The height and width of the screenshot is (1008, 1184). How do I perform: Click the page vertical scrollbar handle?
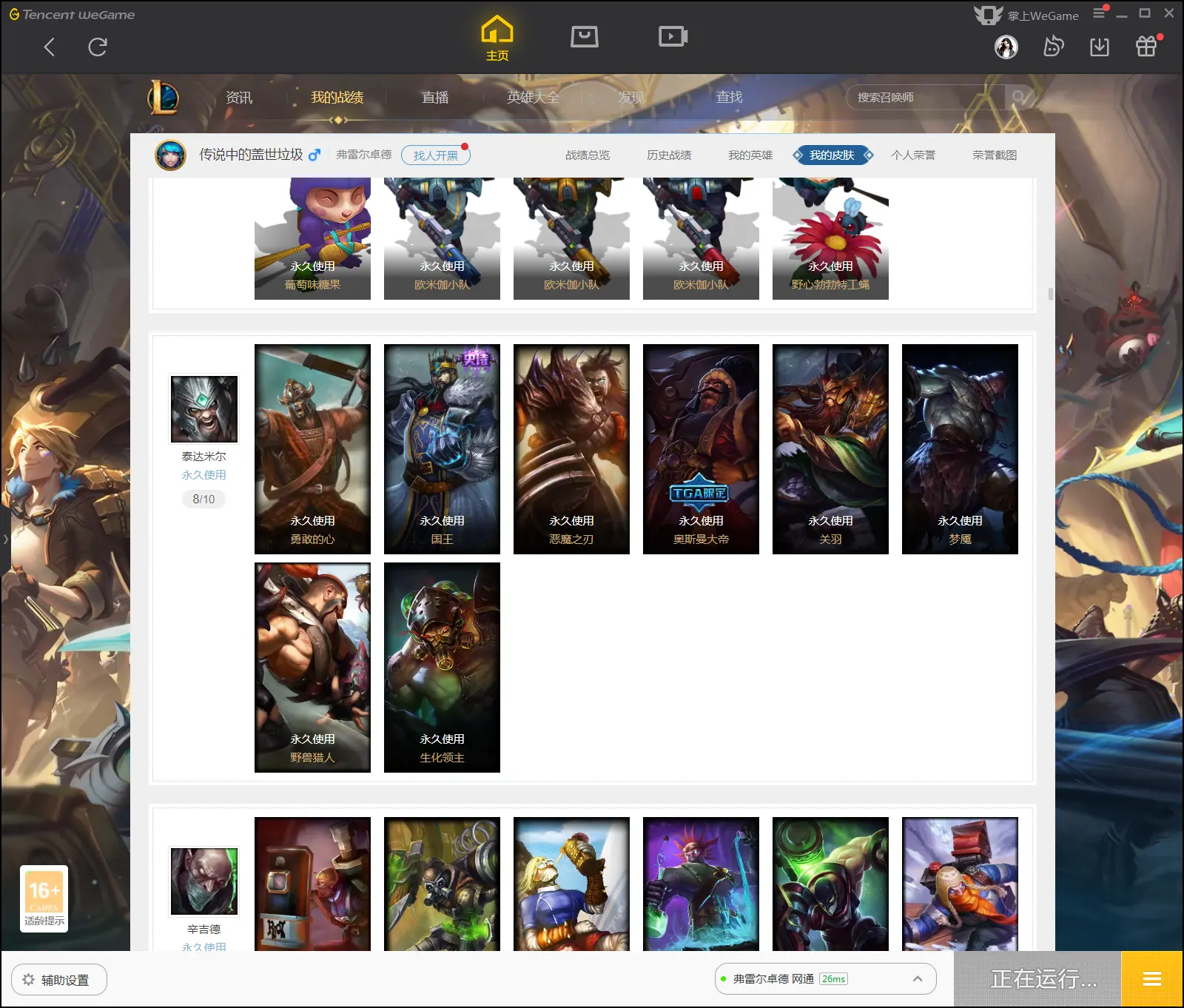1050,294
